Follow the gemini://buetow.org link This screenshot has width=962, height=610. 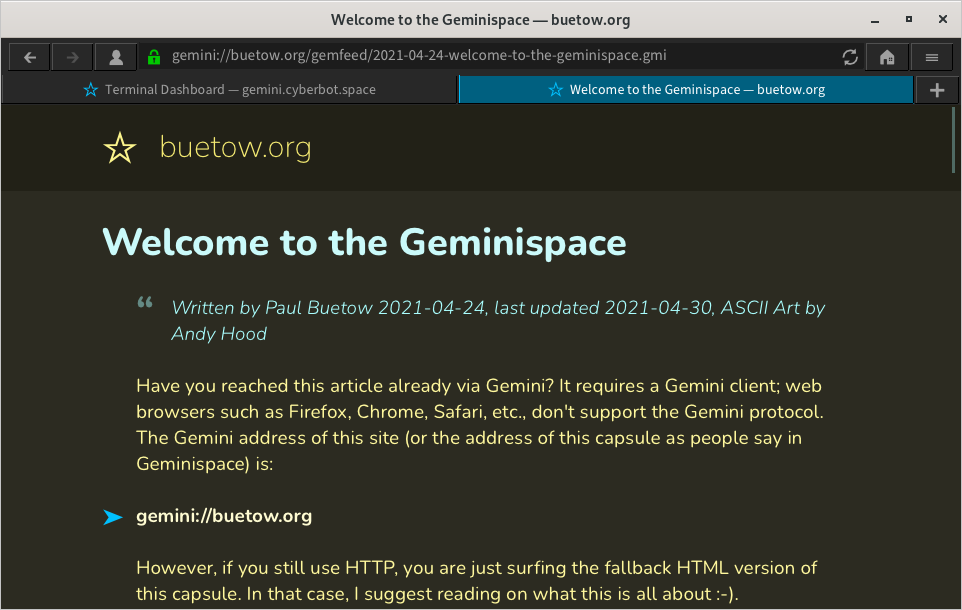(224, 517)
